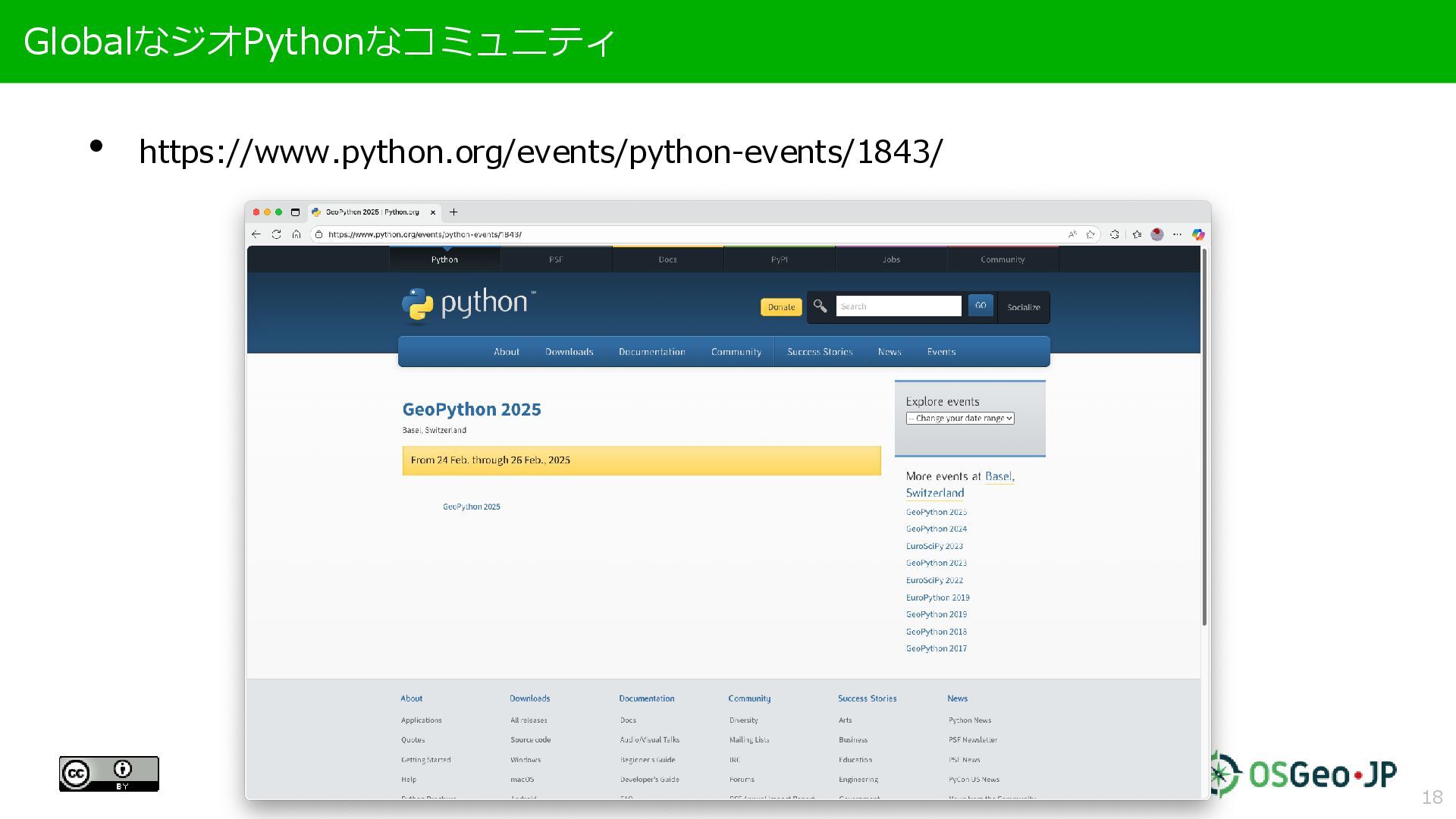The image size is (1456, 819).
Task: Click the Socialize button
Action: click(1024, 307)
